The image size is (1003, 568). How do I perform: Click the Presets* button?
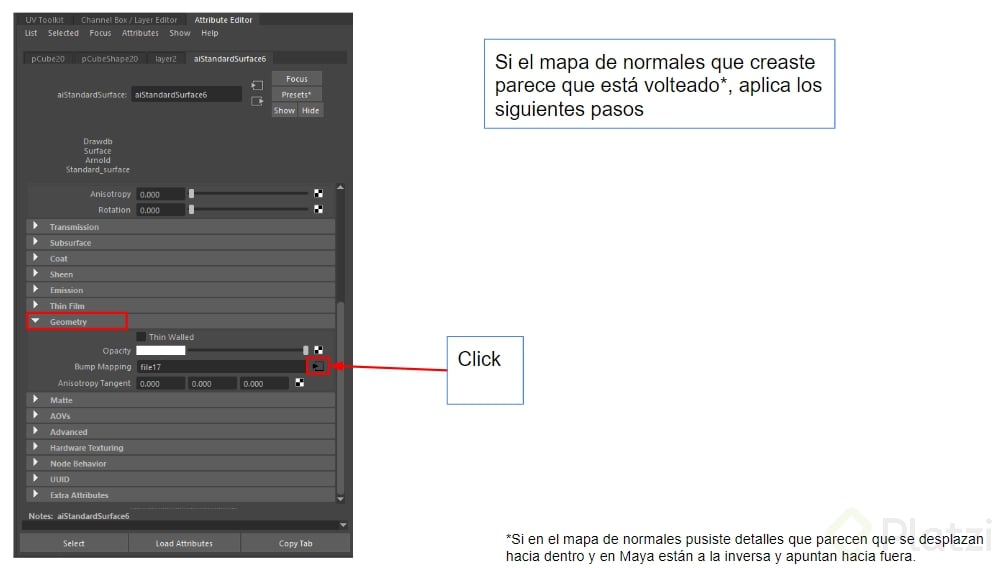point(297,95)
